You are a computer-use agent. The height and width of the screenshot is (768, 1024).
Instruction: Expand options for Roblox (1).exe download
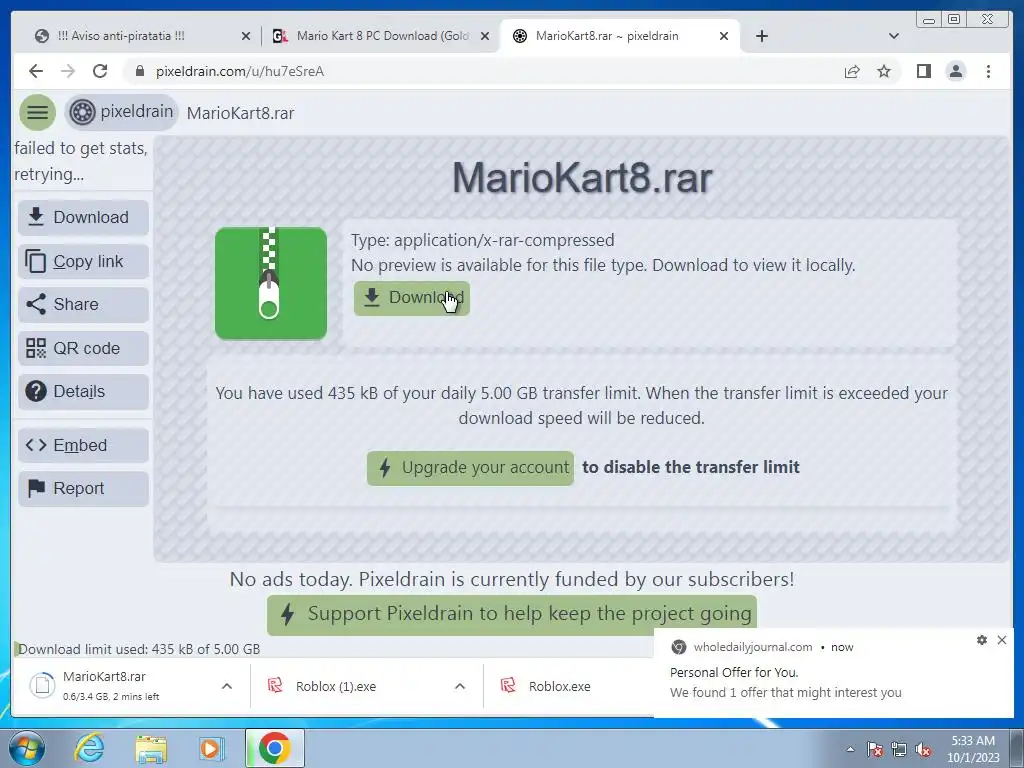pos(460,686)
